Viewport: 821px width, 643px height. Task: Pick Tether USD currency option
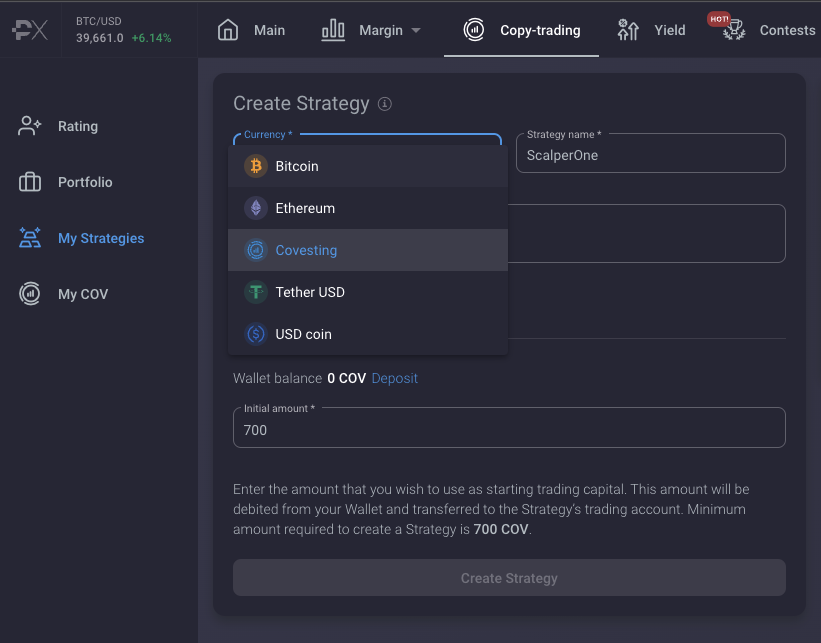point(368,292)
